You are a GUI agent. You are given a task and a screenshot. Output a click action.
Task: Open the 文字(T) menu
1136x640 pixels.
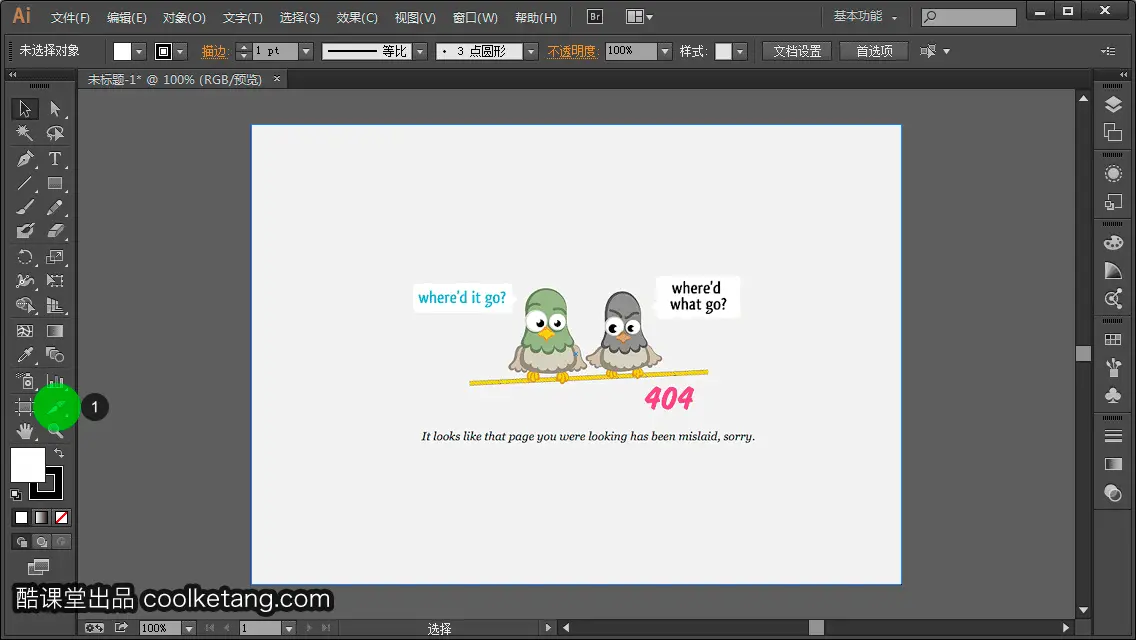click(243, 17)
